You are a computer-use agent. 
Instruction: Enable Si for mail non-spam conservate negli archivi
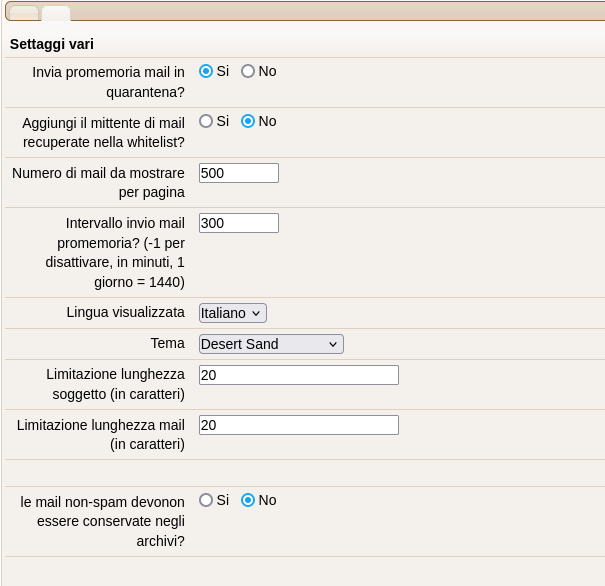(x=206, y=500)
